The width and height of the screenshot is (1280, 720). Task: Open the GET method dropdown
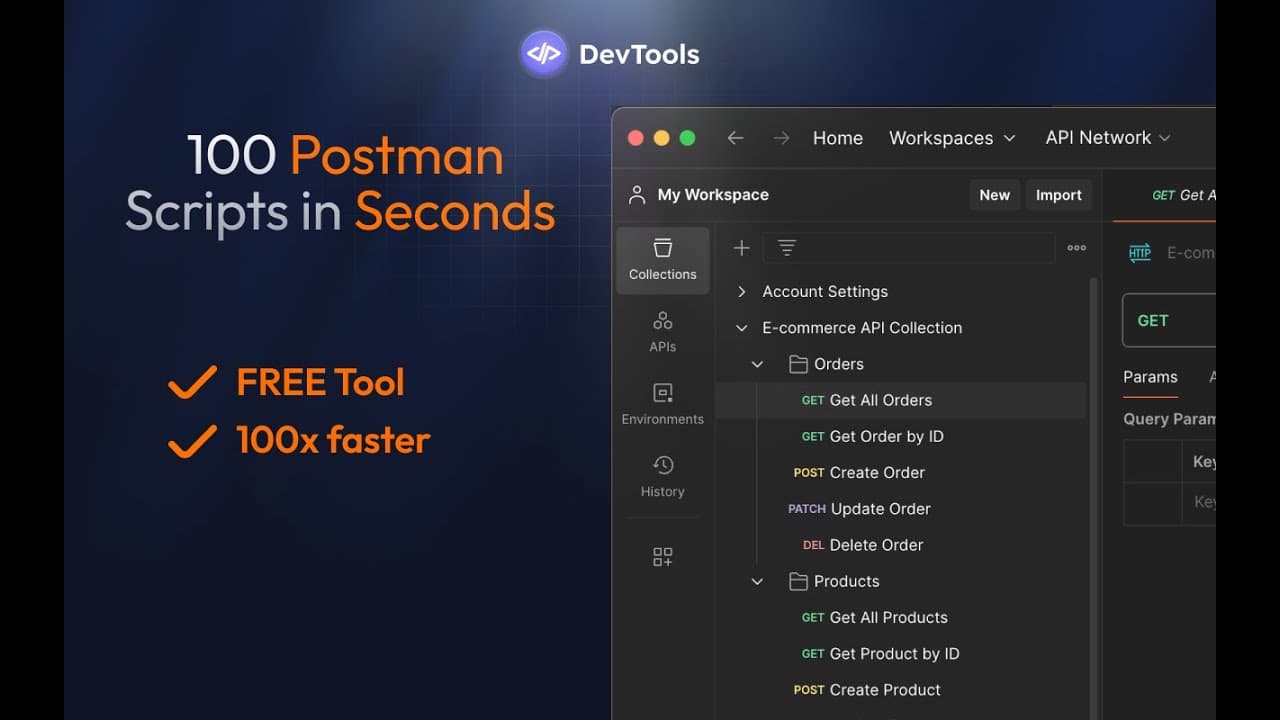click(x=1168, y=321)
